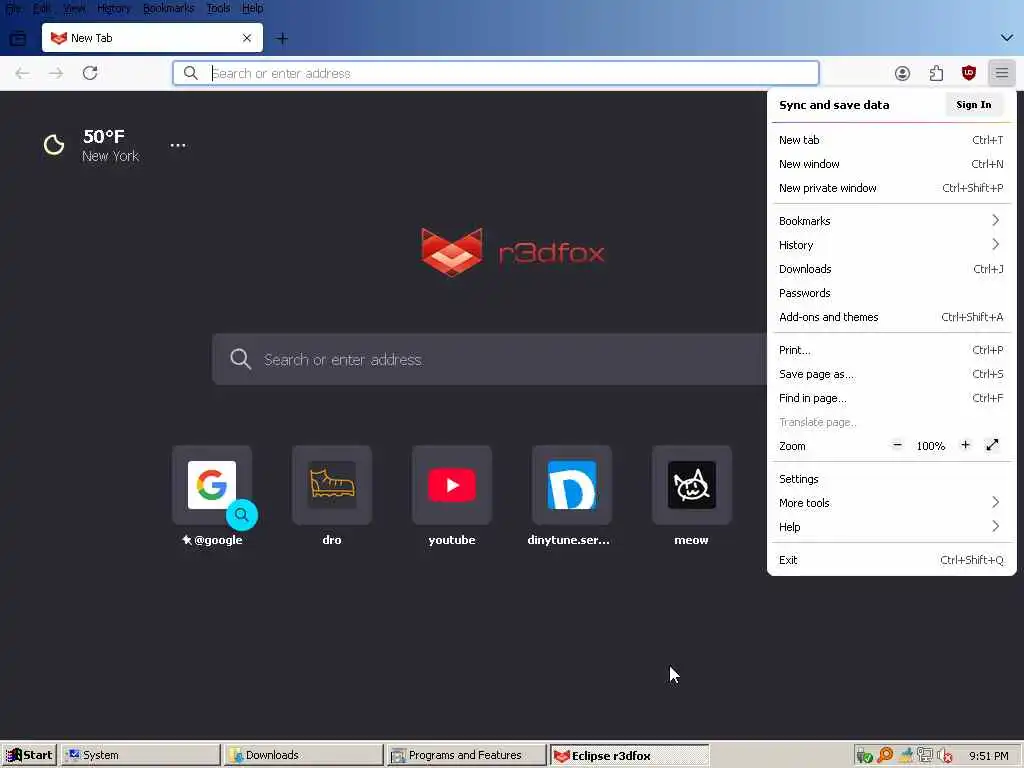Reload the page with refresh icon
The width and height of the screenshot is (1024, 768).
(x=90, y=73)
